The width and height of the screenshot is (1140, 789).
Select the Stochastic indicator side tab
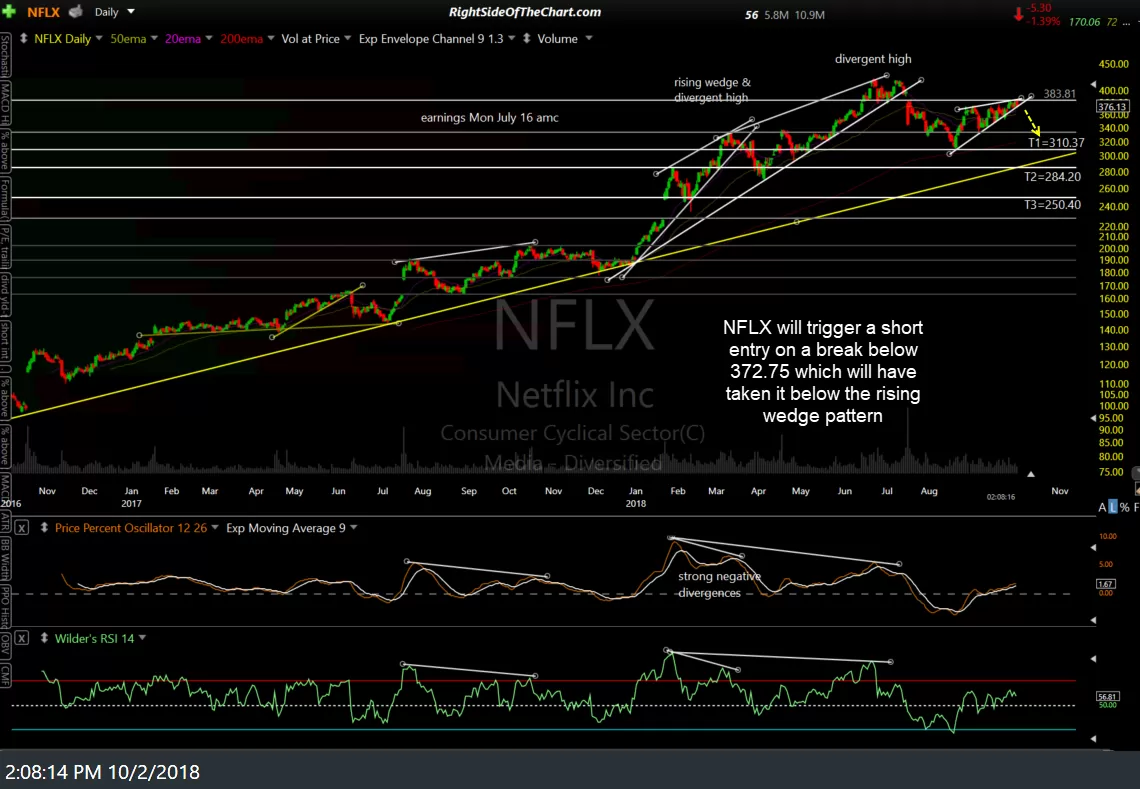click(5, 55)
